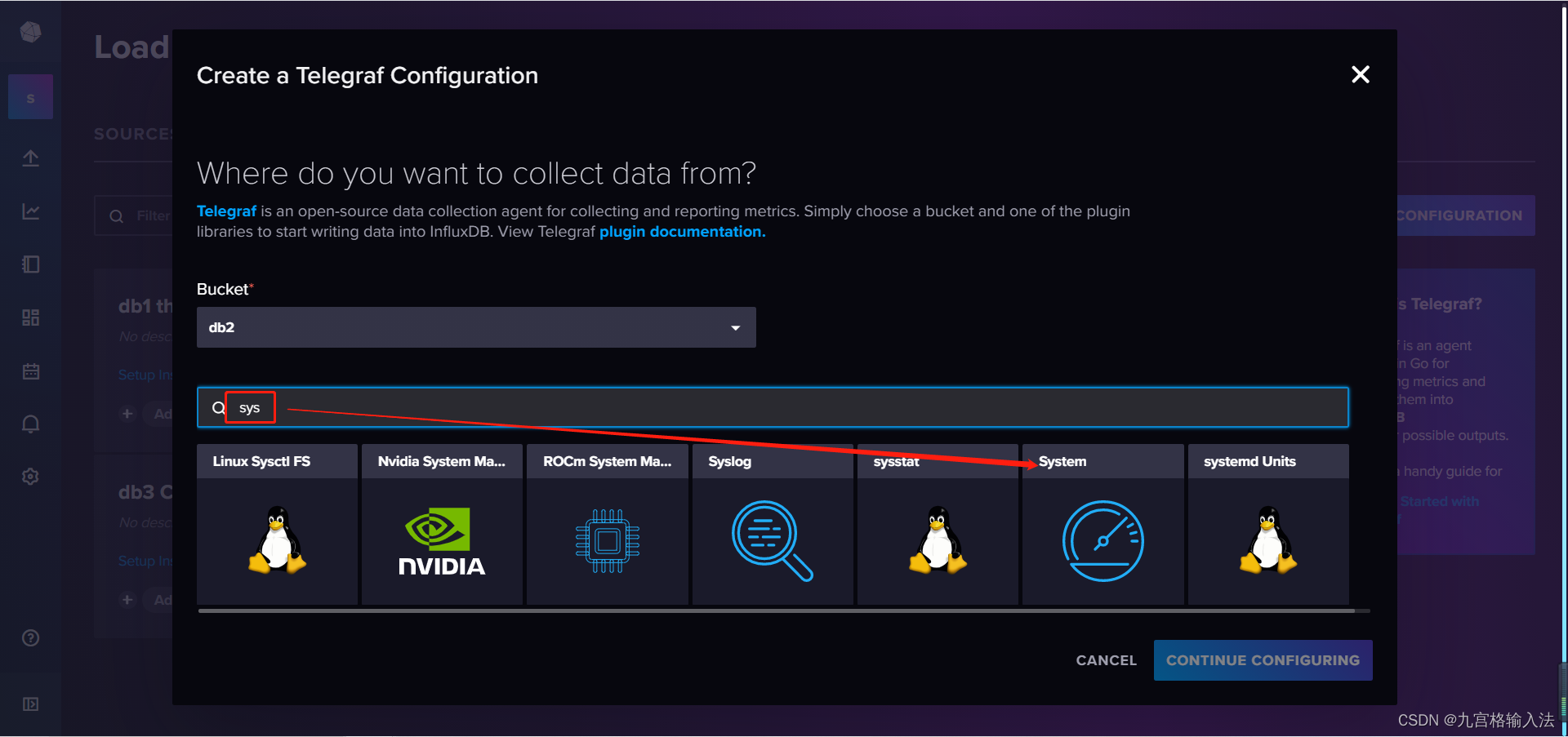Screen dimensions: 1568x737
Task: Open the plugin documentation link
Action: point(682,232)
